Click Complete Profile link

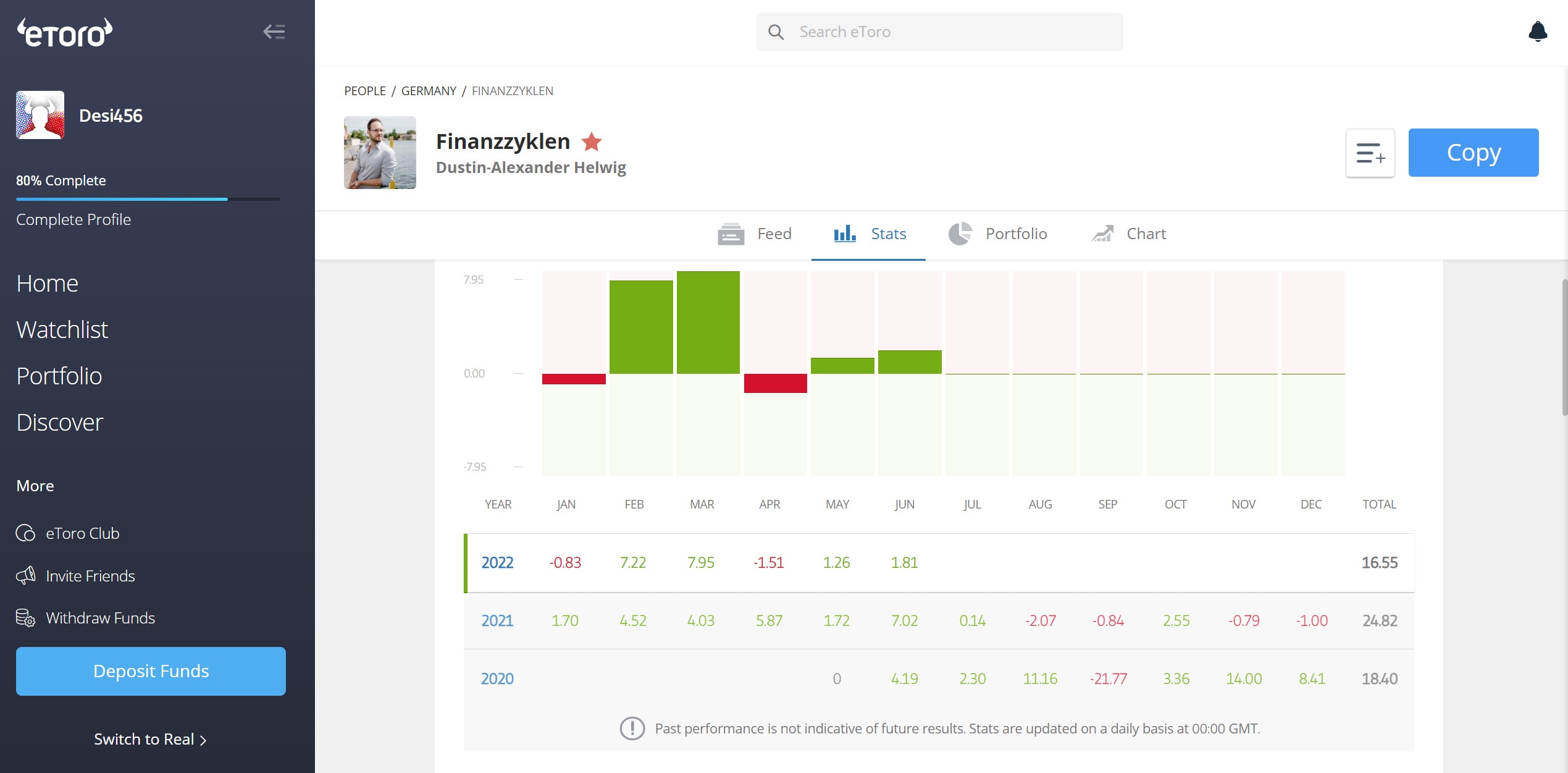click(73, 219)
